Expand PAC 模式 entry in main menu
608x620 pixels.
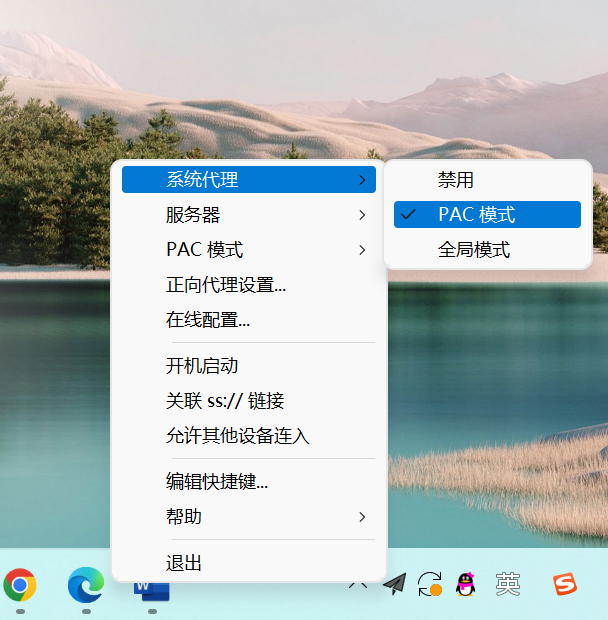coord(249,250)
